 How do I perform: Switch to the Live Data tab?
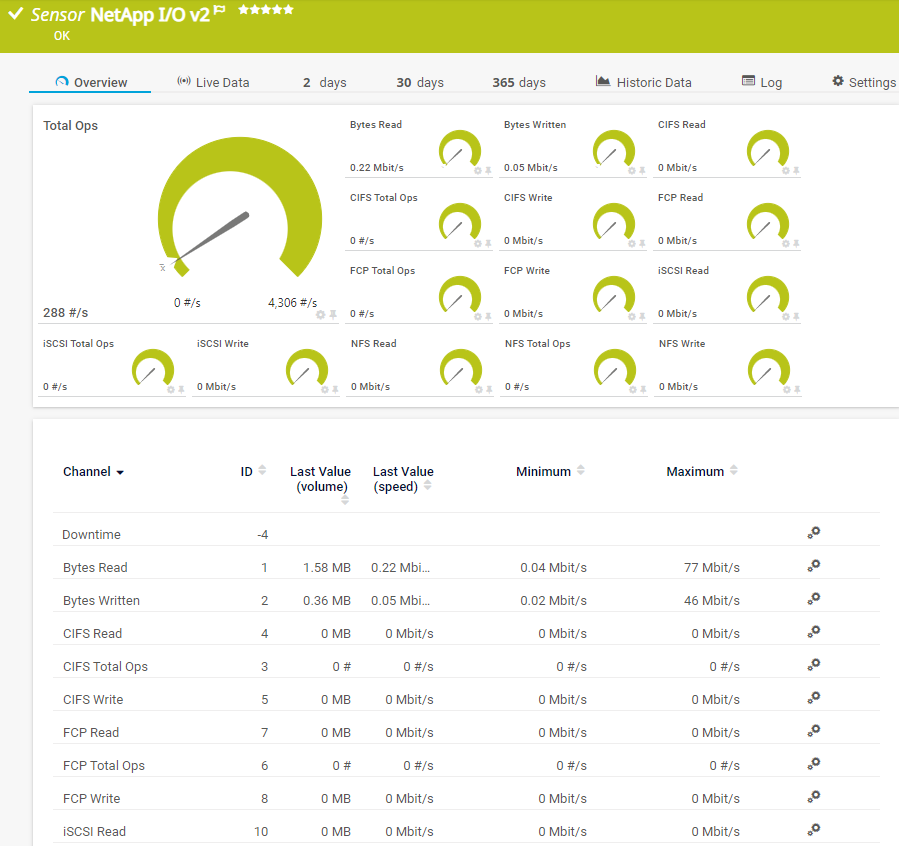213,82
